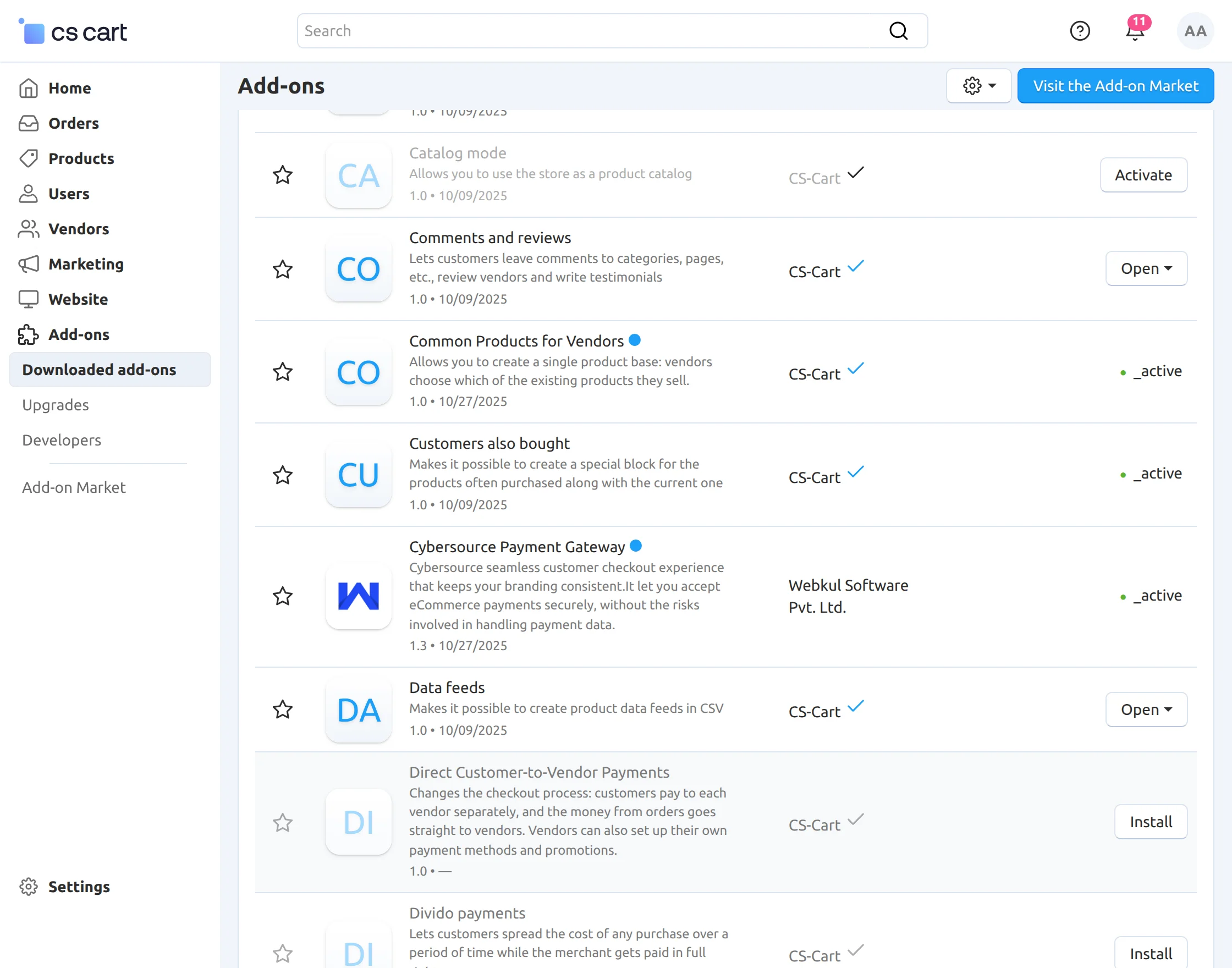Viewport: 1232px width, 968px height.
Task: Activate the Catalog mode add-on
Action: pos(1143,175)
